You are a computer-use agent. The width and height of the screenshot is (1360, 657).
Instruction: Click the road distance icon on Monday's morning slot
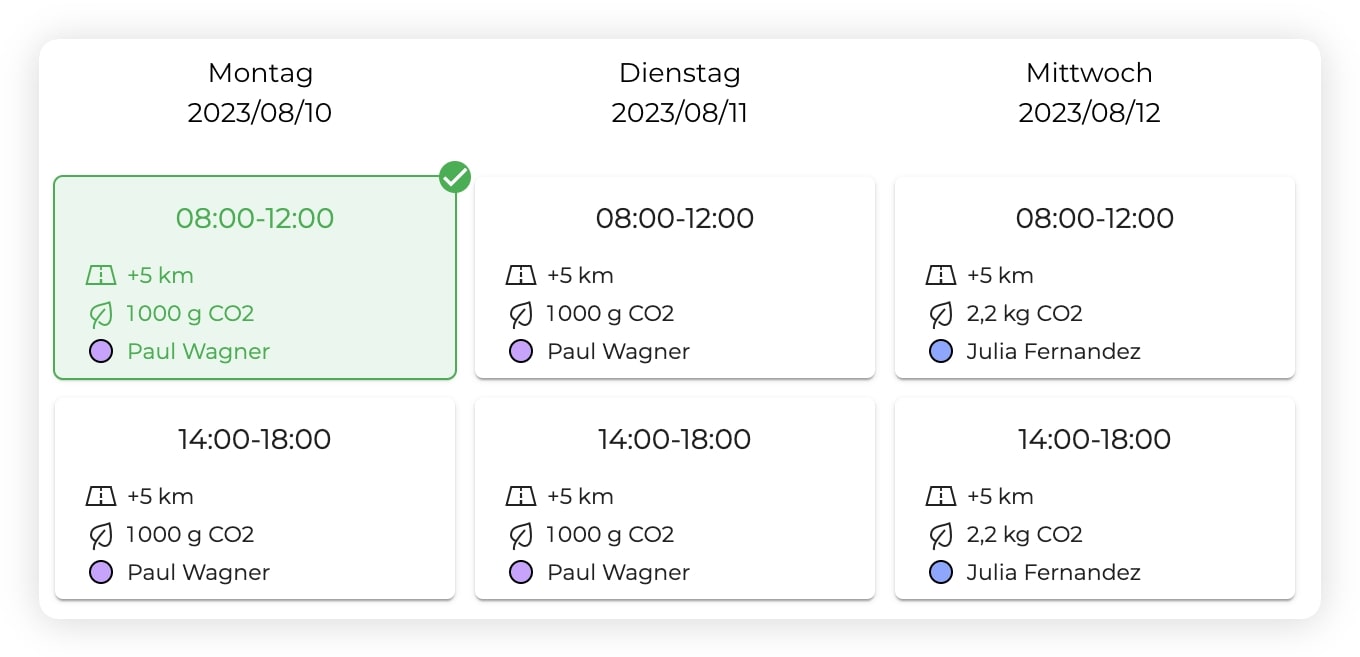point(101,275)
